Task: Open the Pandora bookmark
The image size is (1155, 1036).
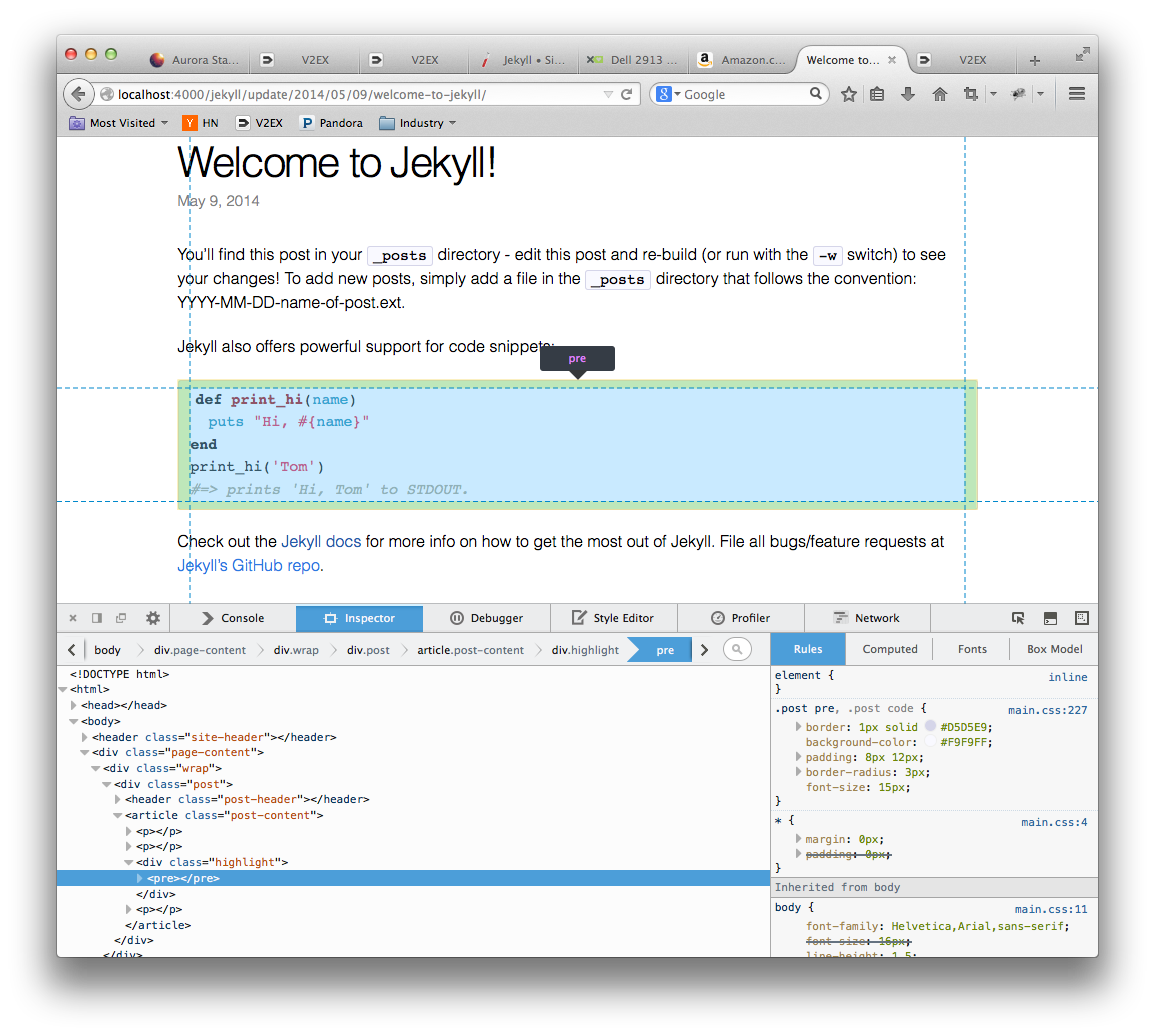Action: (331, 123)
